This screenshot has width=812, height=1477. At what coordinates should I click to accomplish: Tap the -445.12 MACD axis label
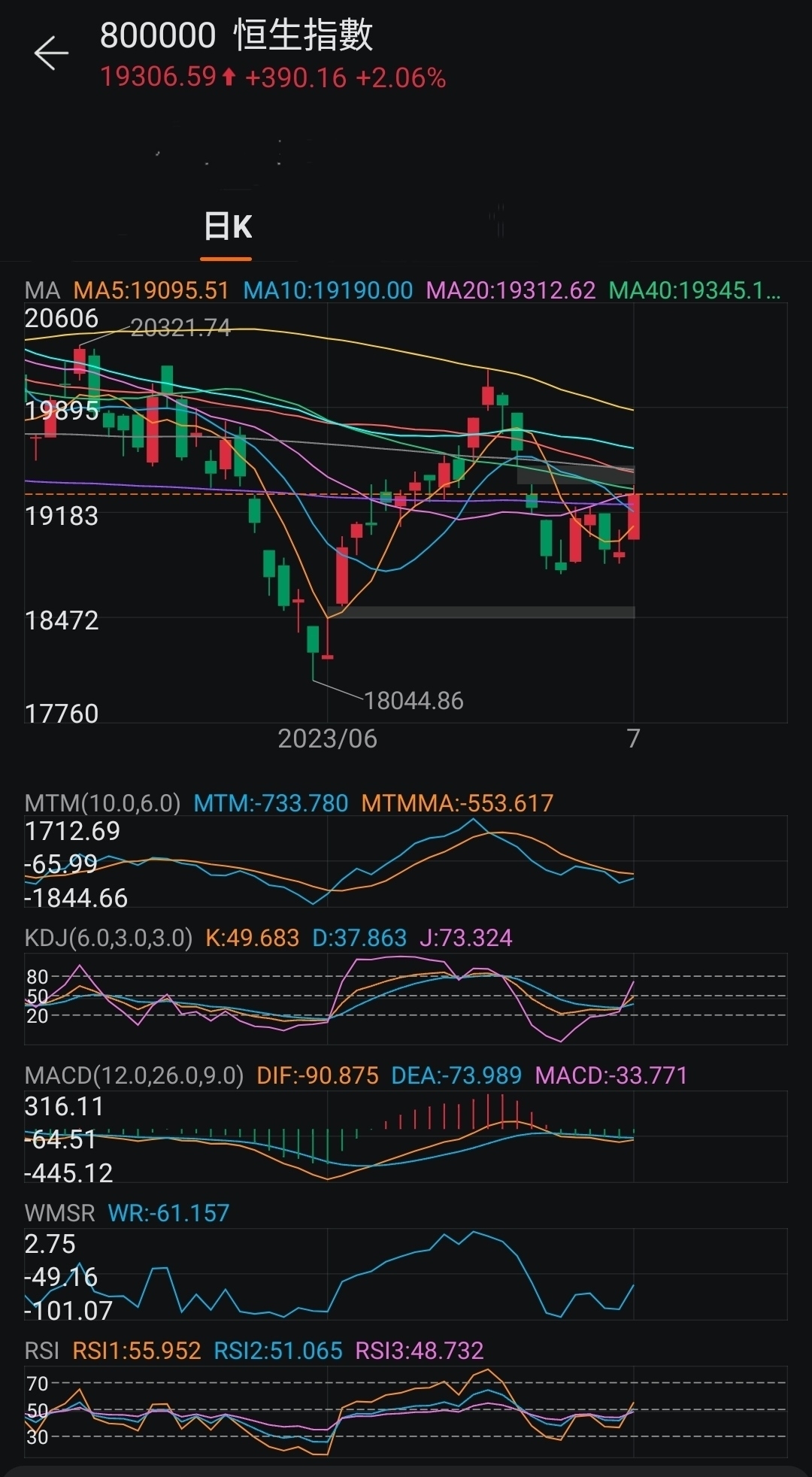pos(68,1173)
